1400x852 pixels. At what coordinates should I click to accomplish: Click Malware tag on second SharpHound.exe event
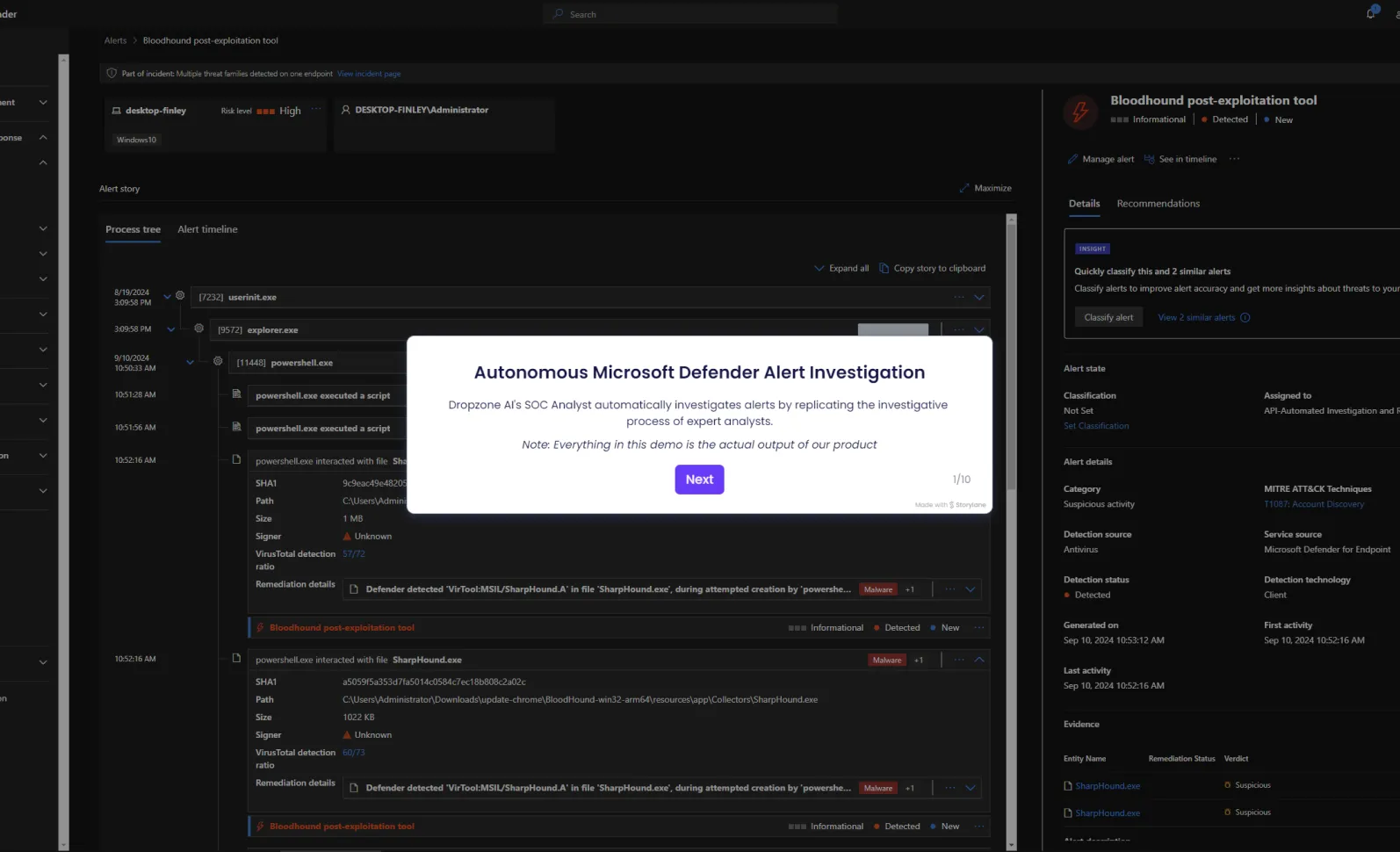(887, 660)
